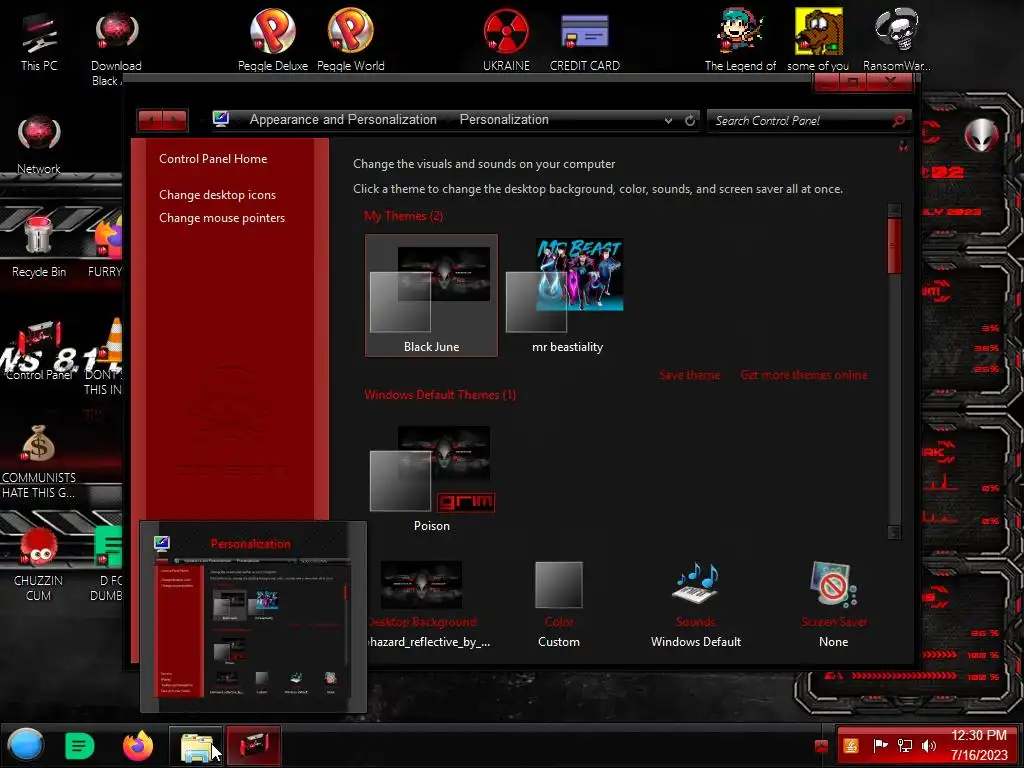
Task: Open This PC desktop icon
Action: pos(39,40)
